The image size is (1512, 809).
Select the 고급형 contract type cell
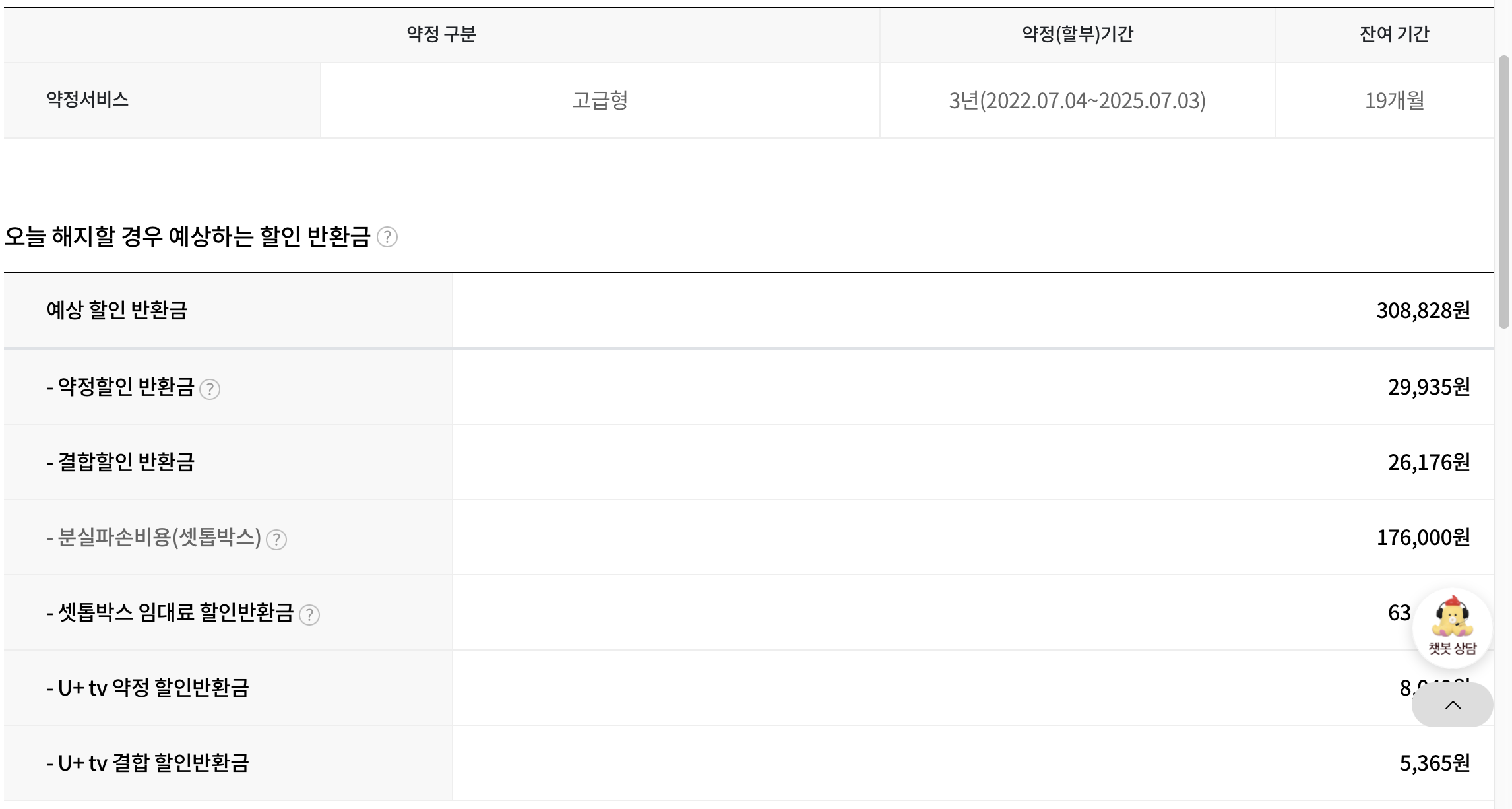coord(599,100)
